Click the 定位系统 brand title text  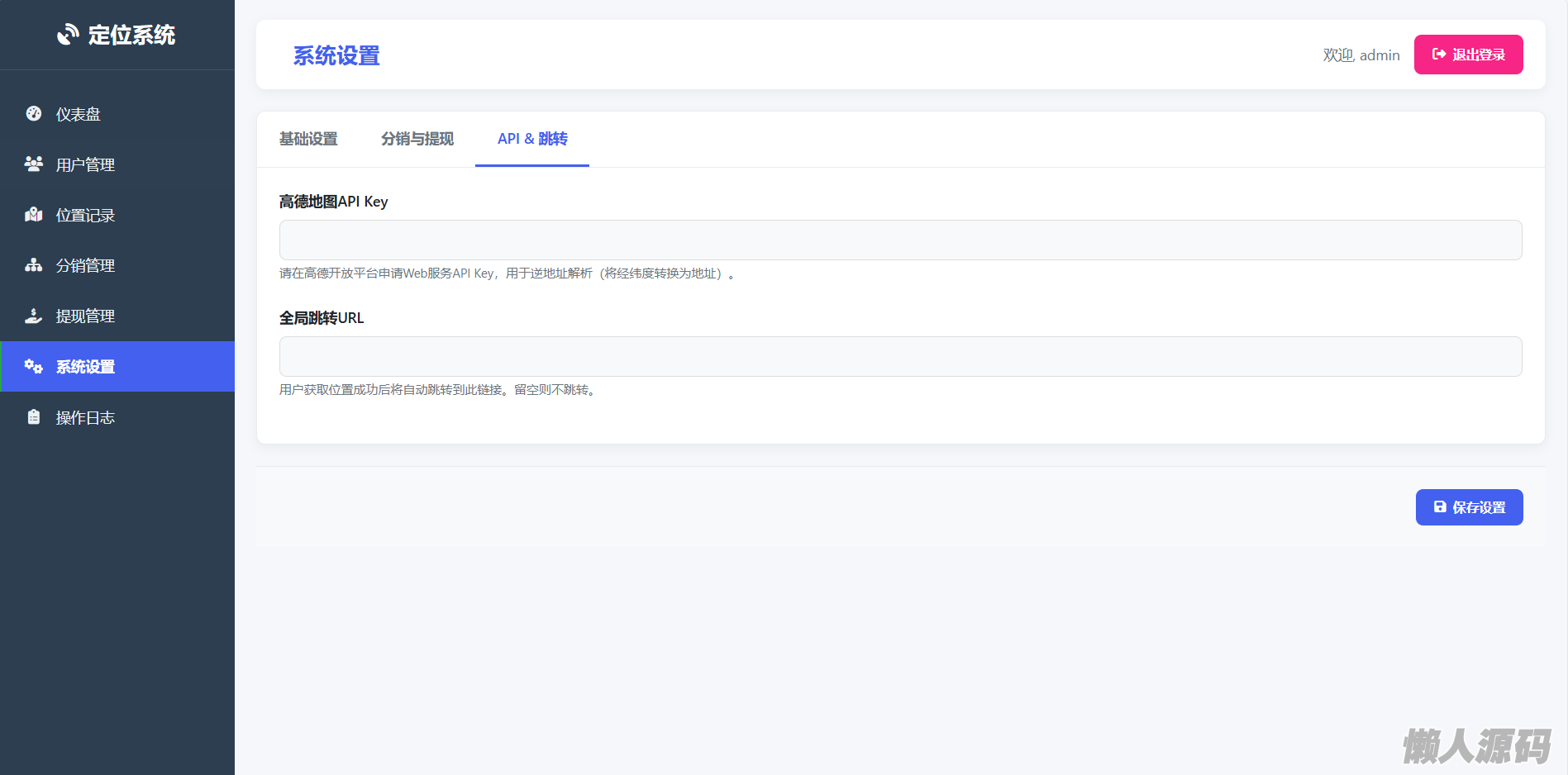[131, 35]
